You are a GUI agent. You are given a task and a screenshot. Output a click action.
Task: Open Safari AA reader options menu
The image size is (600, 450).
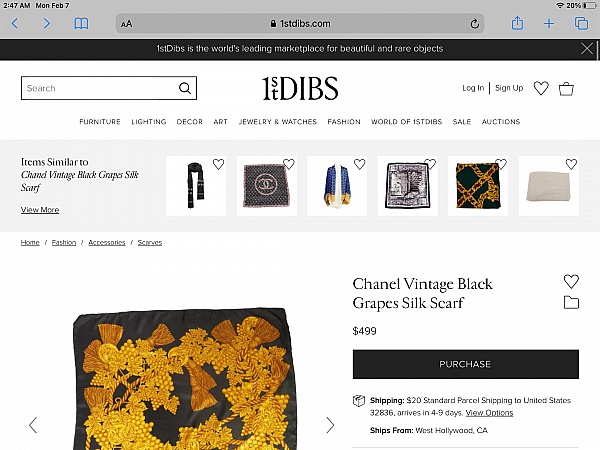126,24
